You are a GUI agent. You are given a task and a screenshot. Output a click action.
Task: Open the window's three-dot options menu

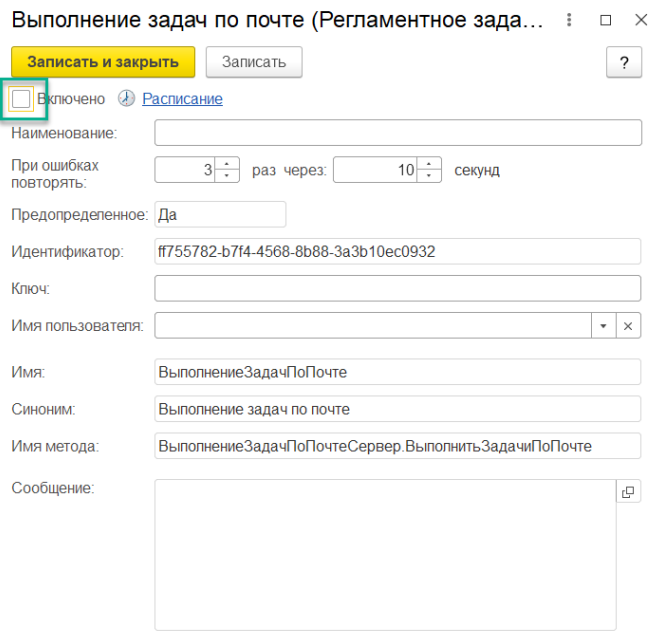coord(570,21)
